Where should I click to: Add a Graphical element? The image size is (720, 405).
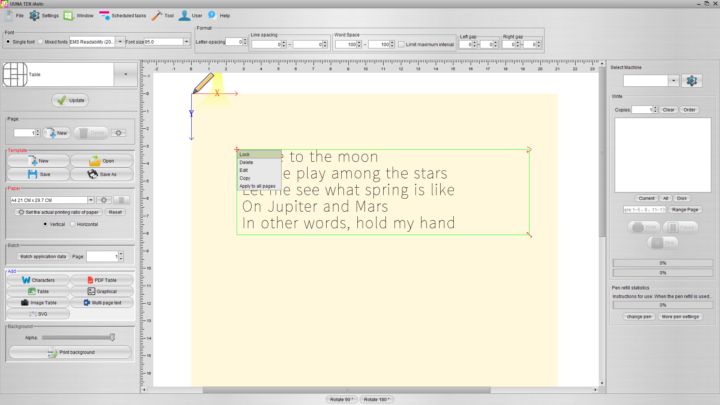pyautogui.click(x=102, y=291)
